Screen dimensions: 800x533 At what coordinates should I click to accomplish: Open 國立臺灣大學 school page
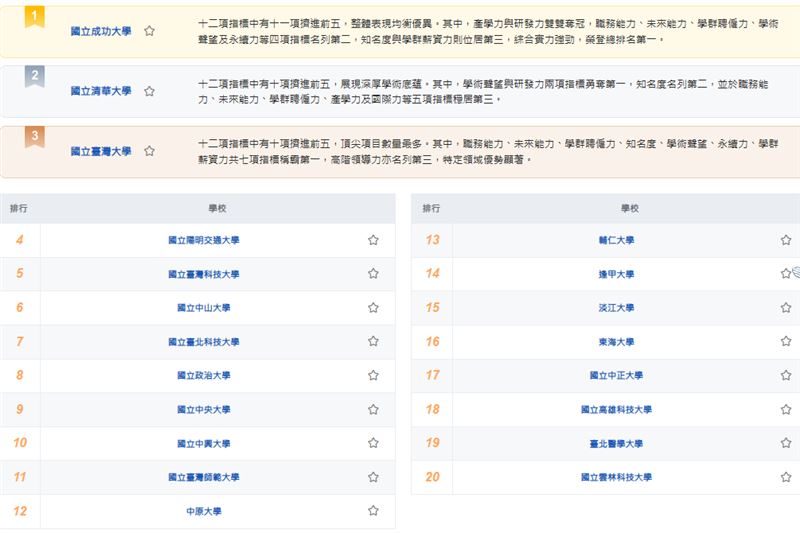point(101,151)
